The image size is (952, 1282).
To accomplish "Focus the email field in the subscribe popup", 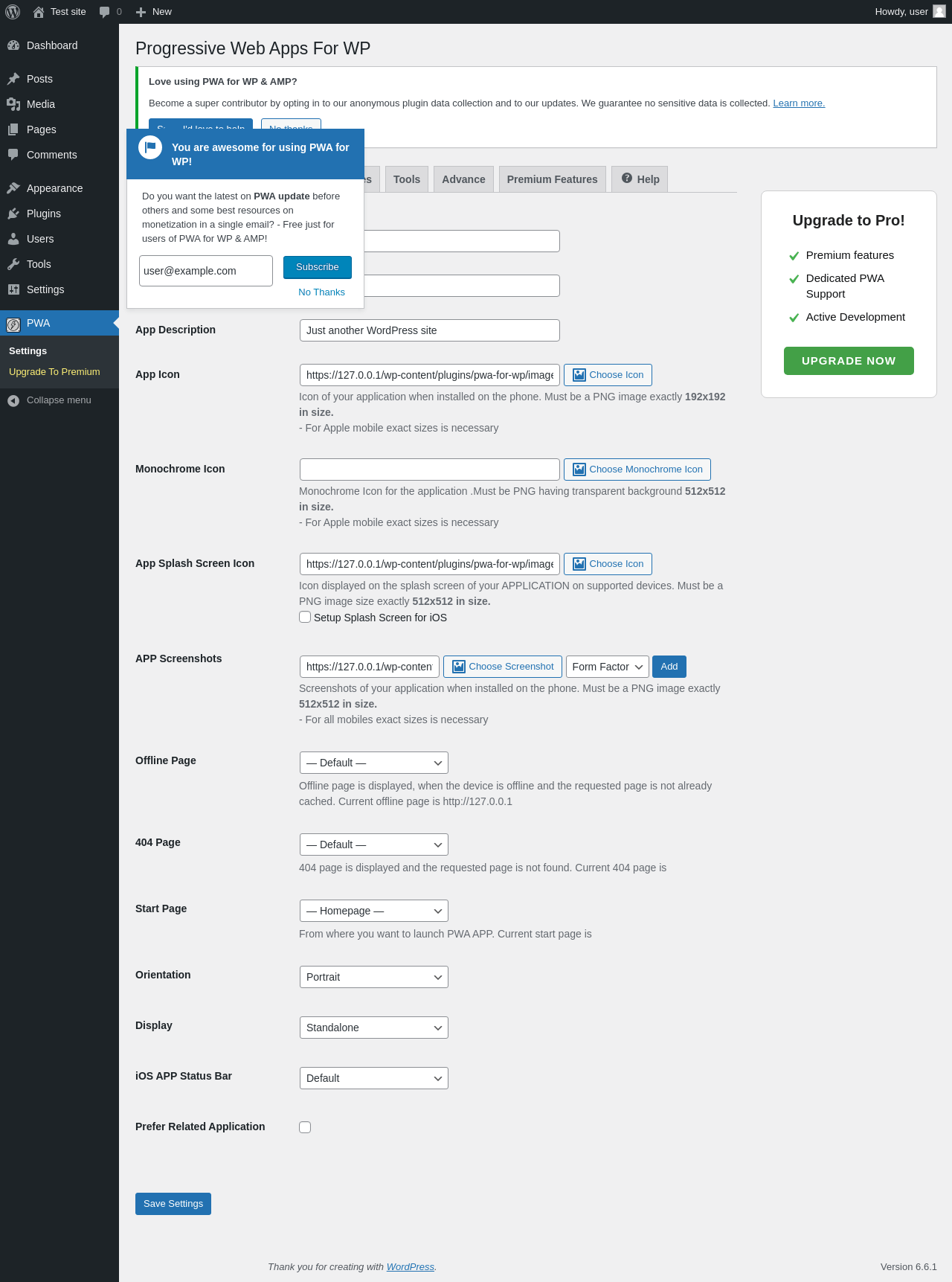I will coord(206,271).
